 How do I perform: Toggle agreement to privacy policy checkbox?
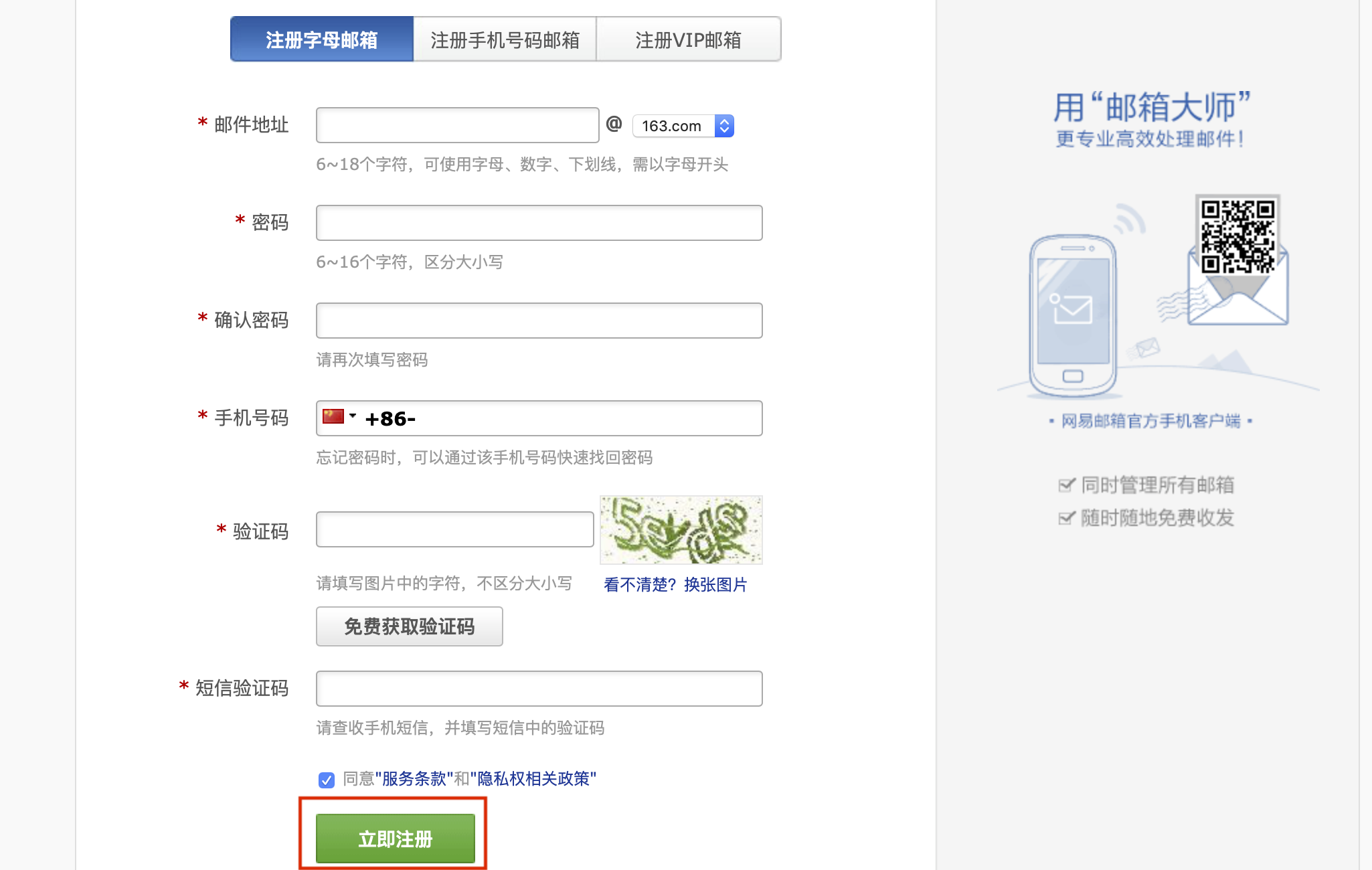coord(326,780)
